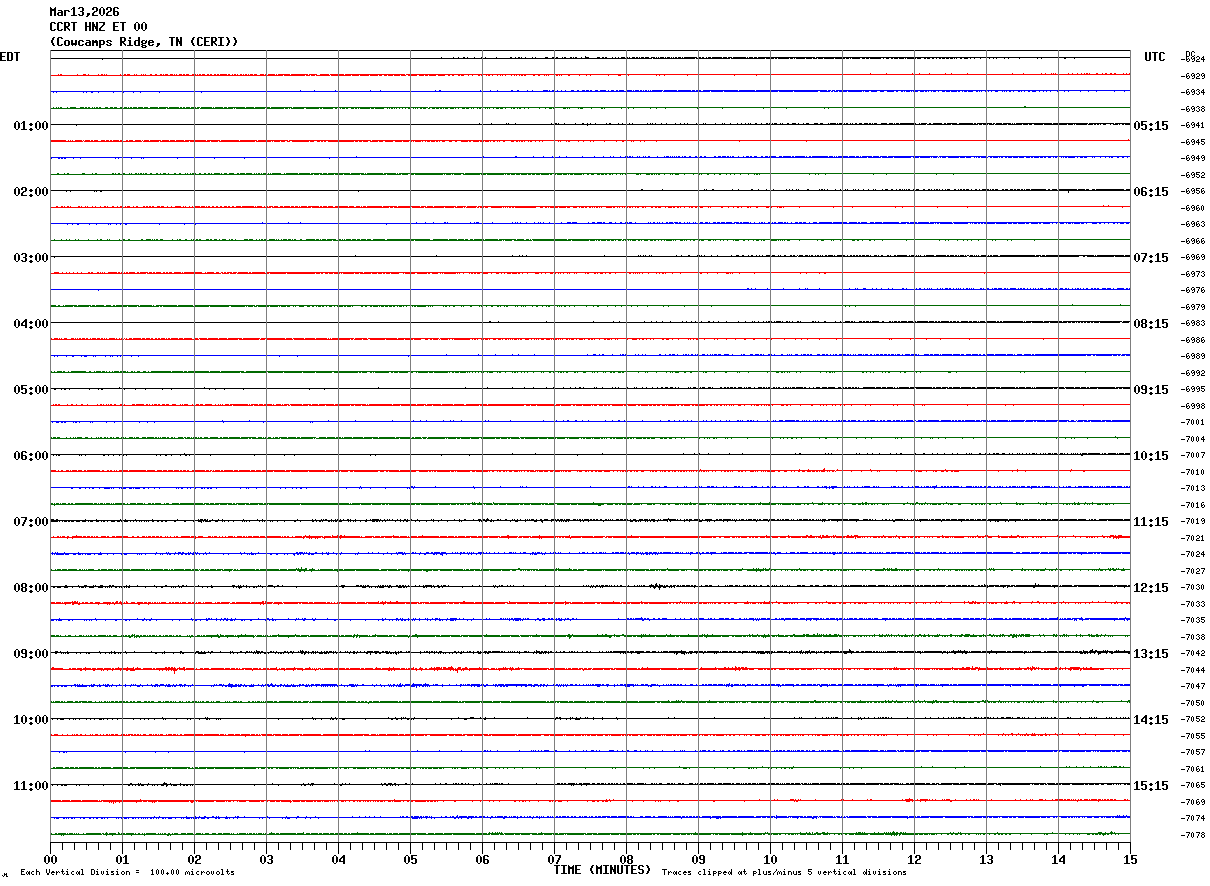Screen dimensions: 1210x886
Task: Click the TIME (MINUTES) axis title
Action: (602, 870)
